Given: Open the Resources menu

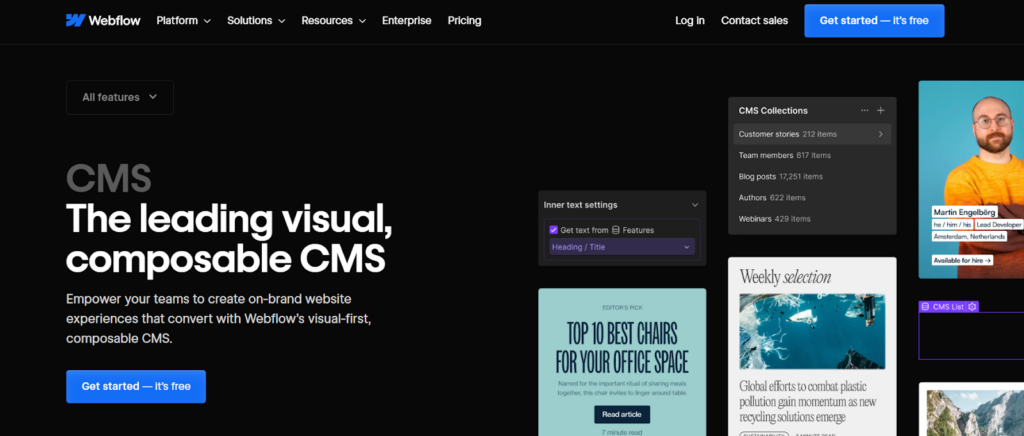Looking at the screenshot, I should (333, 20).
